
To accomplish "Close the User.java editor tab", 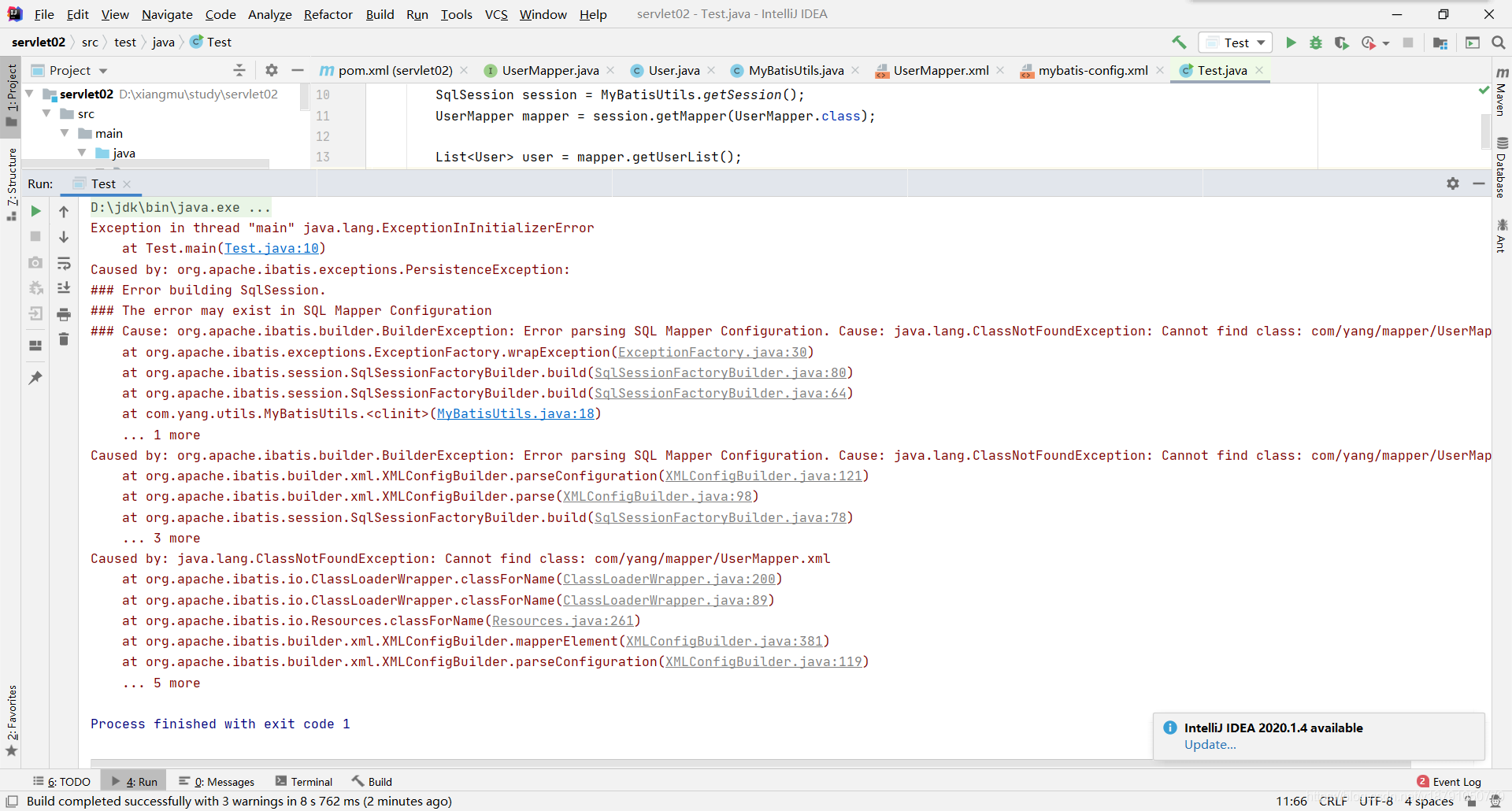I will click(x=712, y=70).
